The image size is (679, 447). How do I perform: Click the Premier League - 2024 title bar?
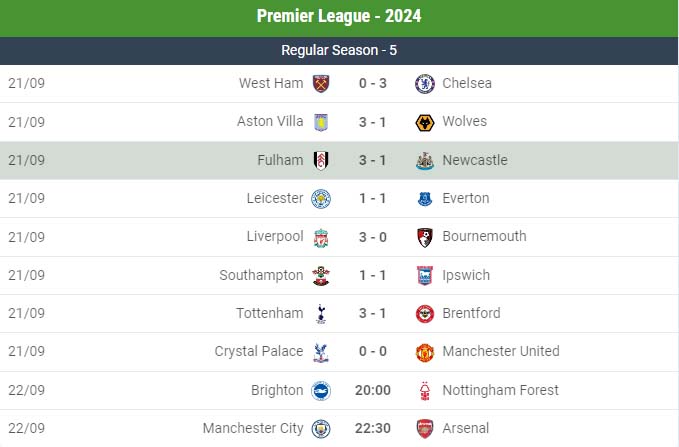tap(339, 18)
